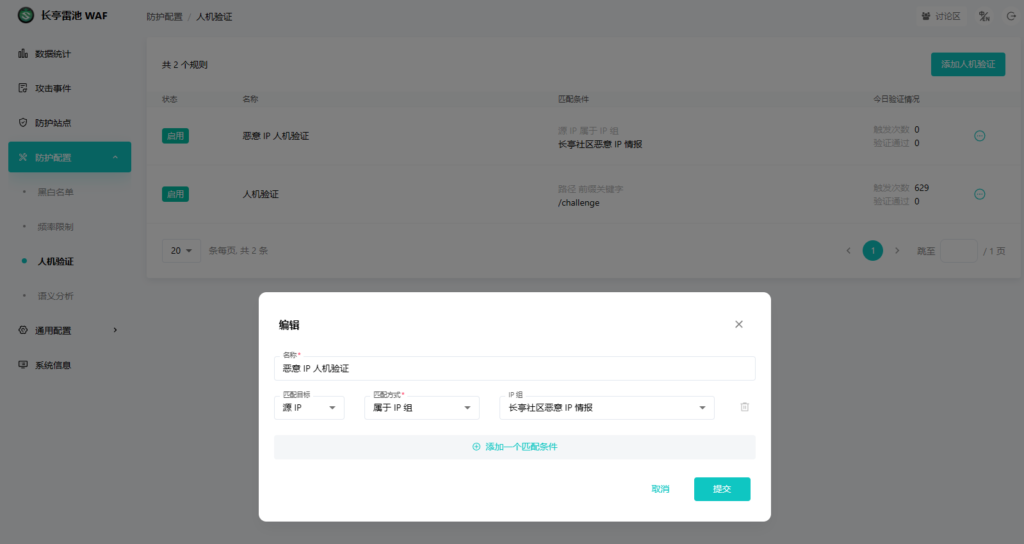Click the language switch icon in header

pyautogui.click(x=984, y=16)
